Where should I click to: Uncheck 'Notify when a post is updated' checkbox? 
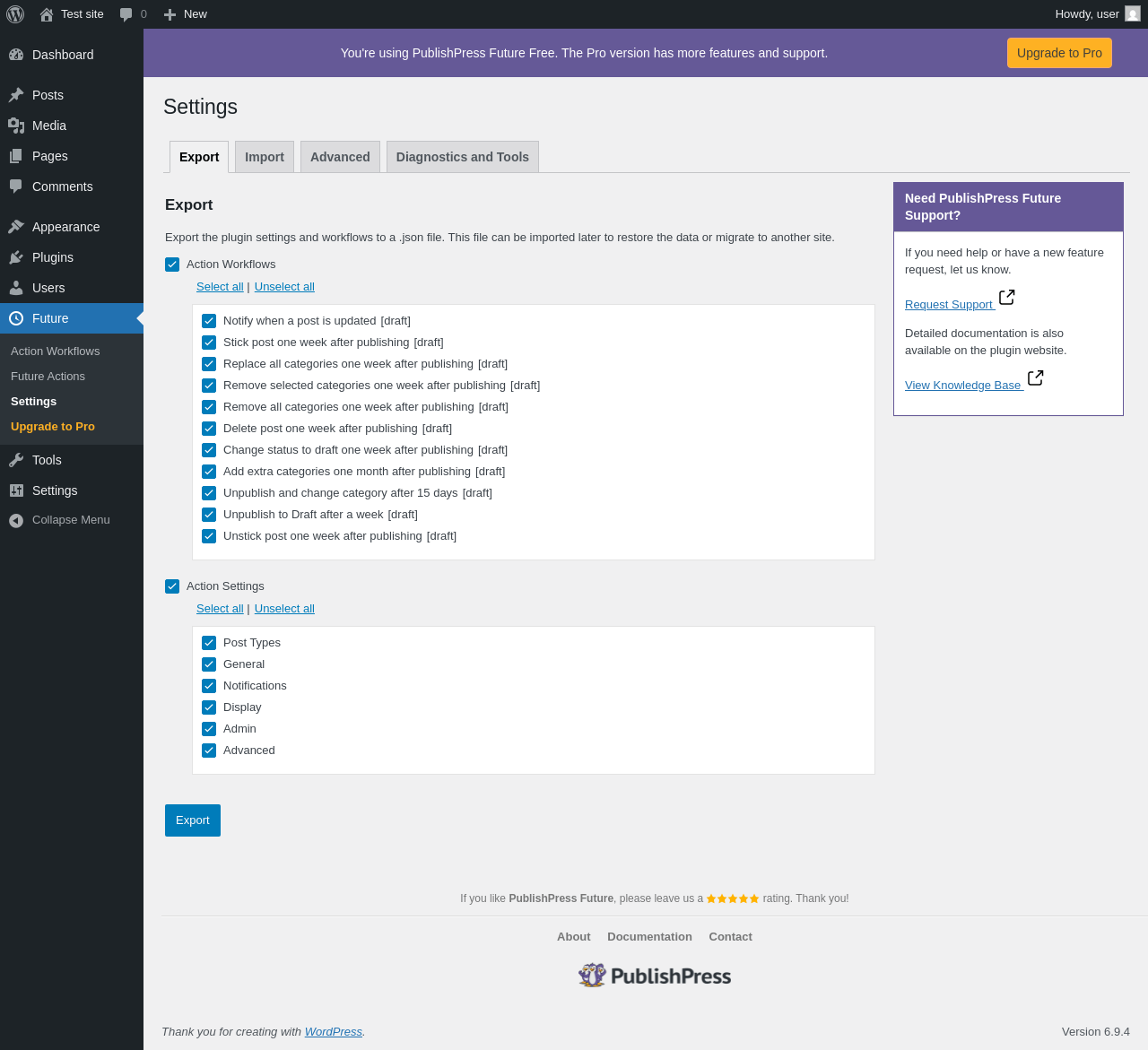point(209,321)
